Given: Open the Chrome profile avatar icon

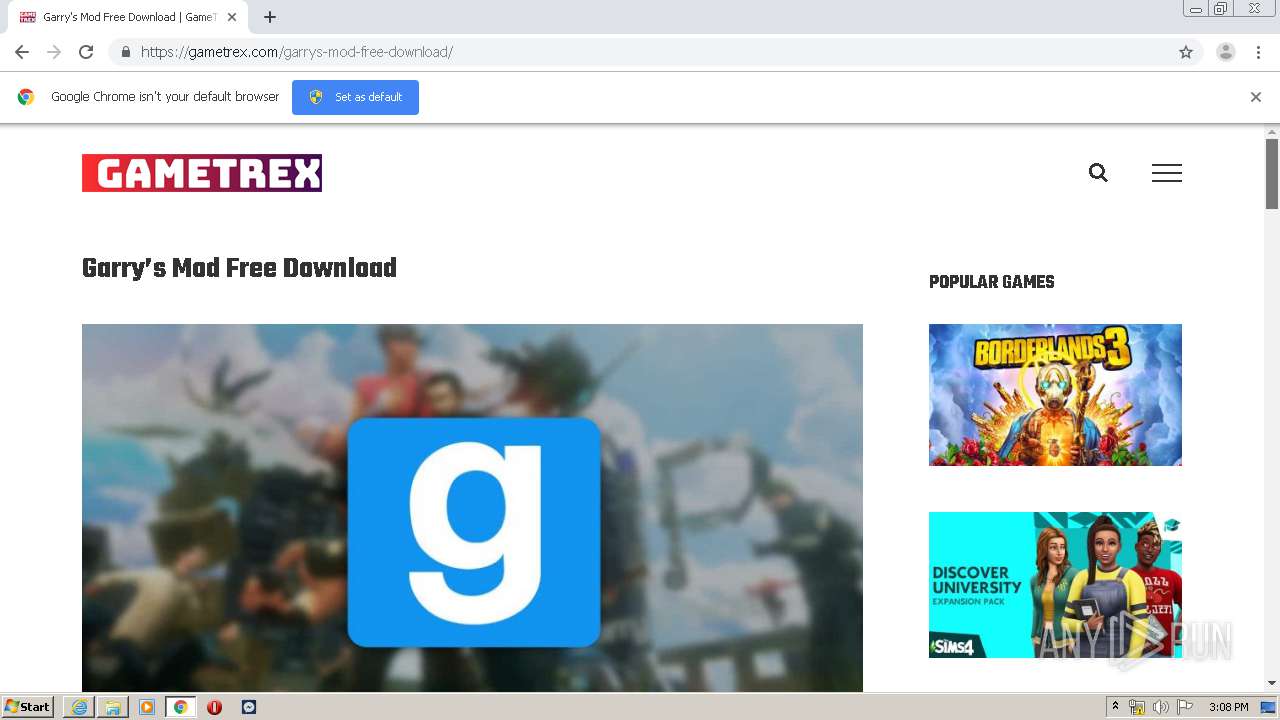Looking at the screenshot, I should click(x=1226, y=52).
